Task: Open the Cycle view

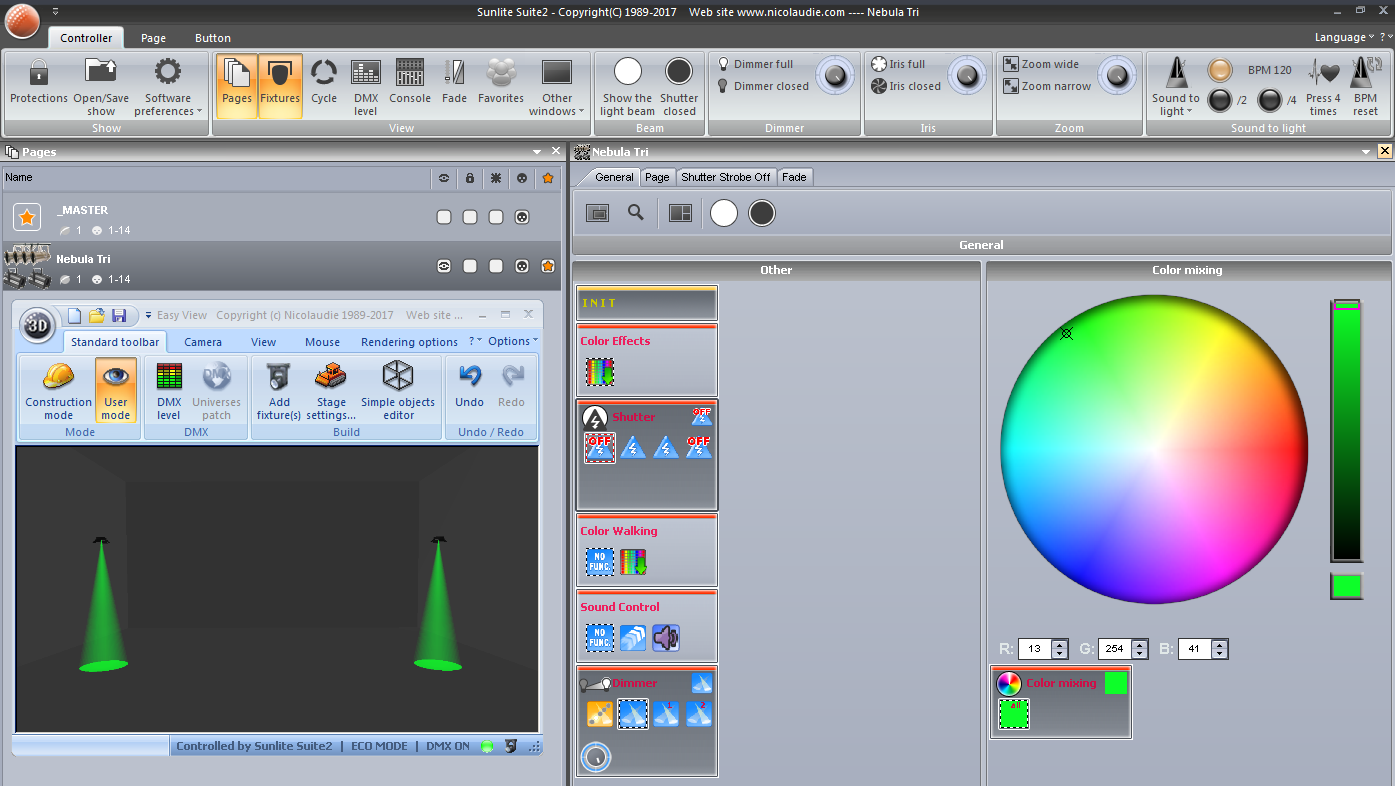Action: 324,83
